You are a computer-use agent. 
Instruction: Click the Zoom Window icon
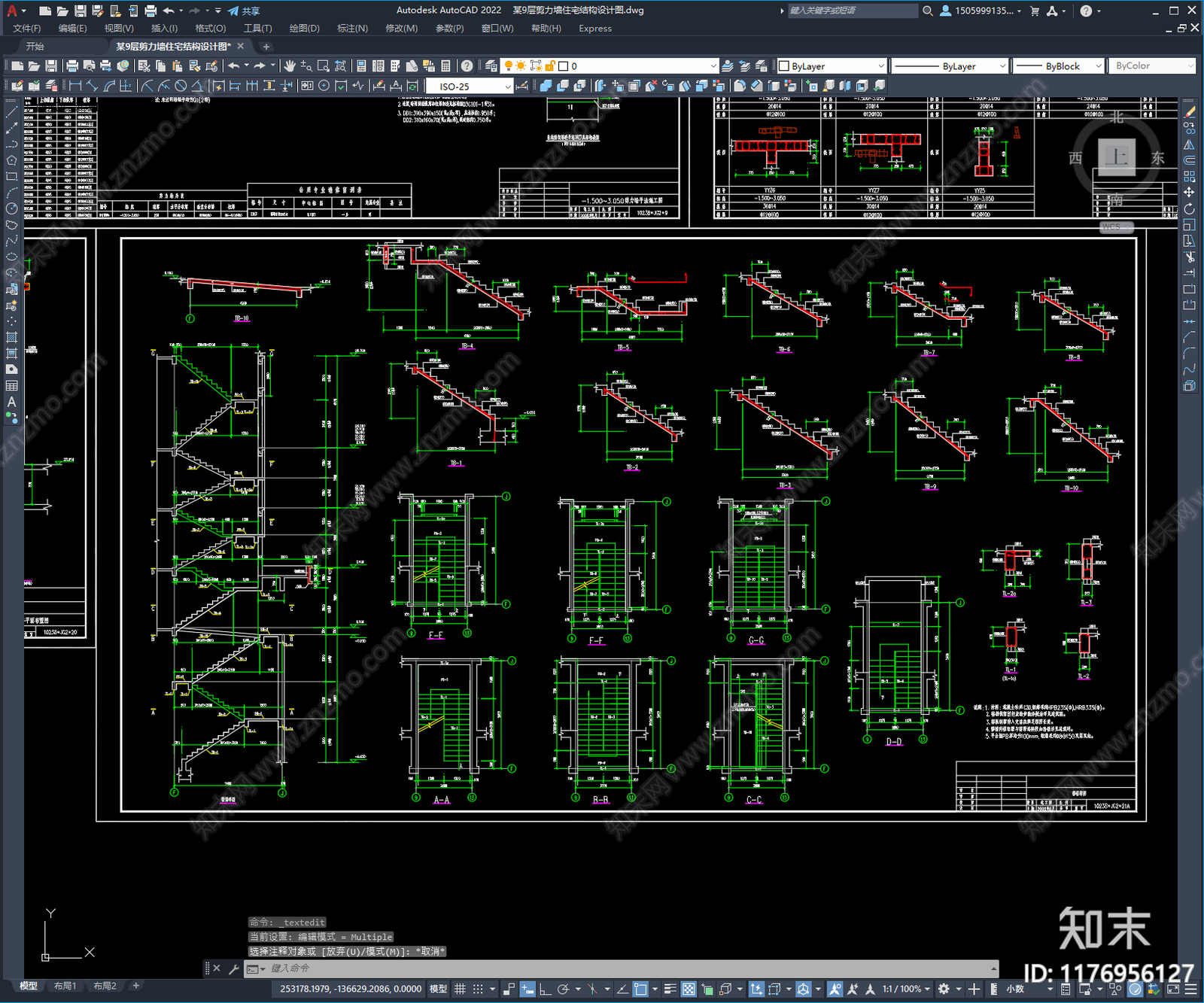324,66
